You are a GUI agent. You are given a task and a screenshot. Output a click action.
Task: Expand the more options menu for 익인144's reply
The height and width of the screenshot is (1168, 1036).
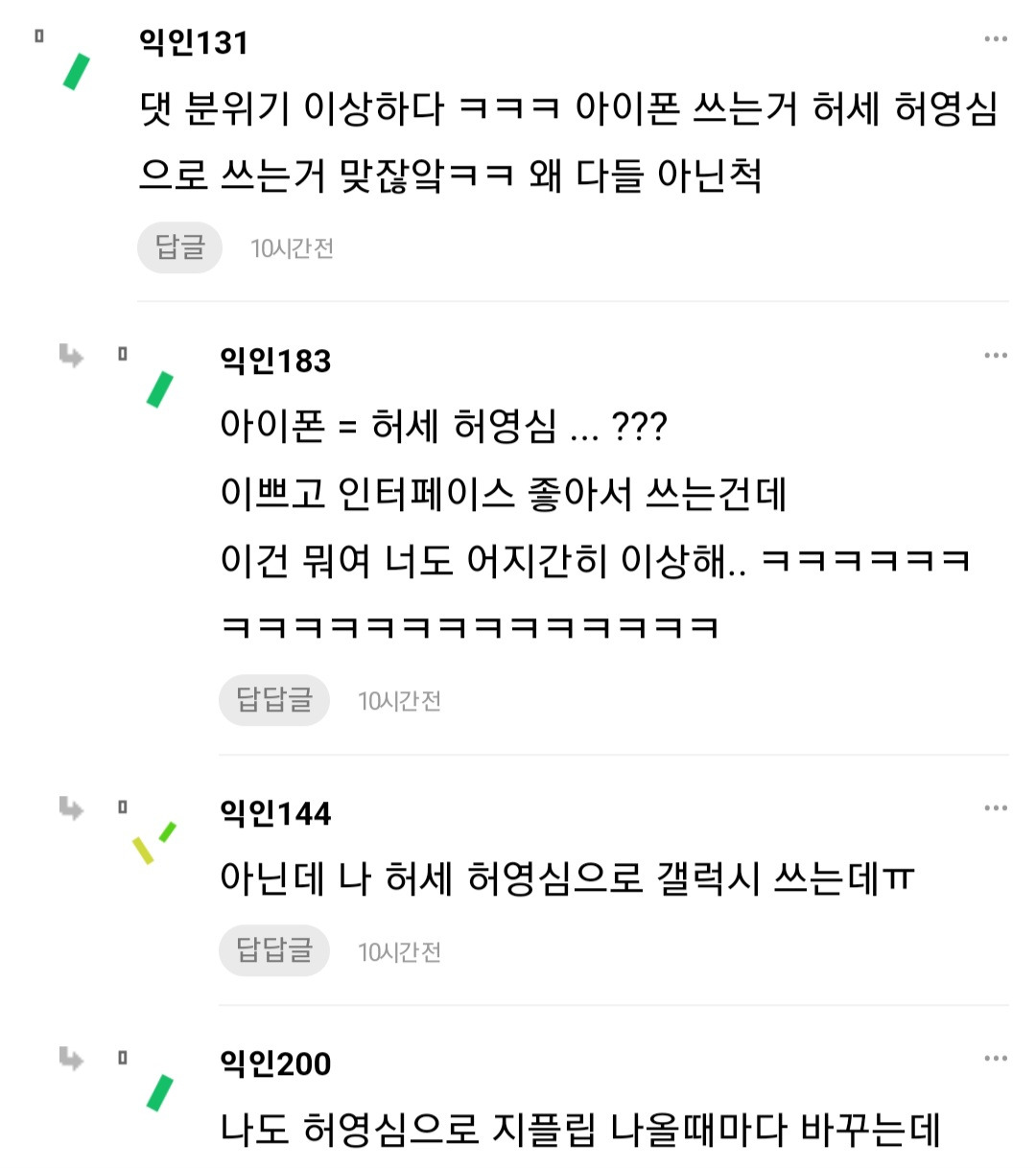point(995,808)
